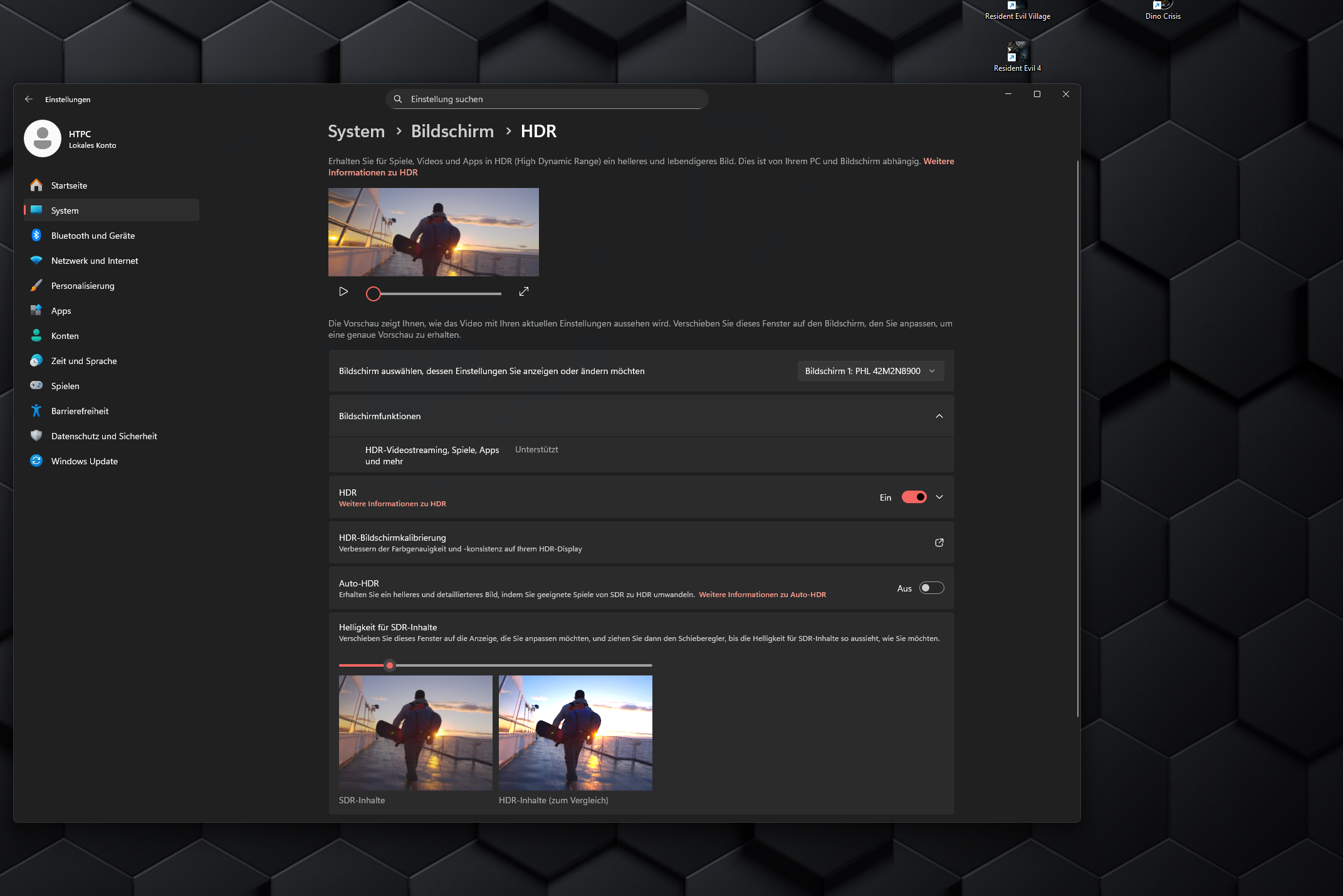Open Windows Update section
Image resolution: width=1343 pixels, height=896 pixels.
pyautogui.click(x=85, y=461)
